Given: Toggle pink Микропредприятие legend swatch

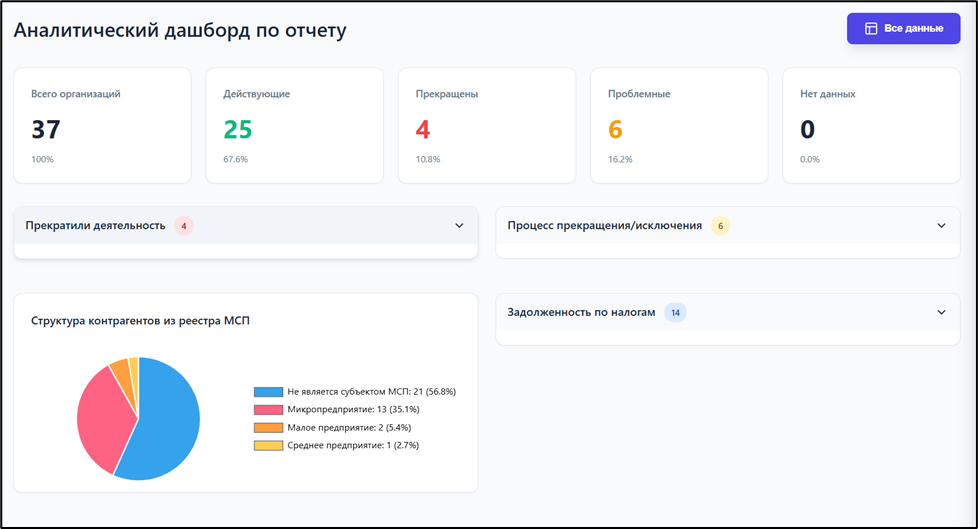Looking at the screenshot, I should tap(268, 410).
